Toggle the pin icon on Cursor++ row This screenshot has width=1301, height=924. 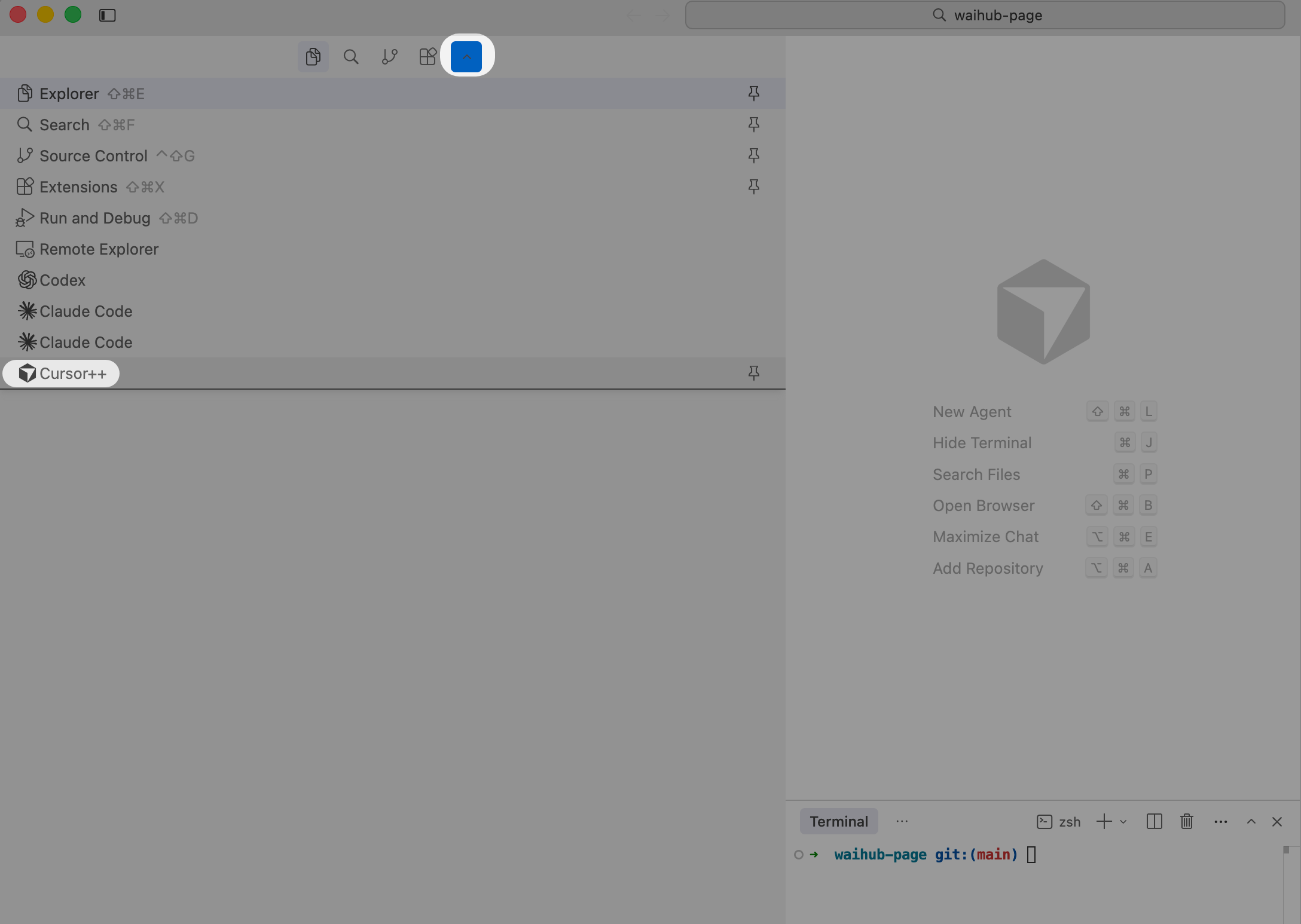tap(754, 373)
